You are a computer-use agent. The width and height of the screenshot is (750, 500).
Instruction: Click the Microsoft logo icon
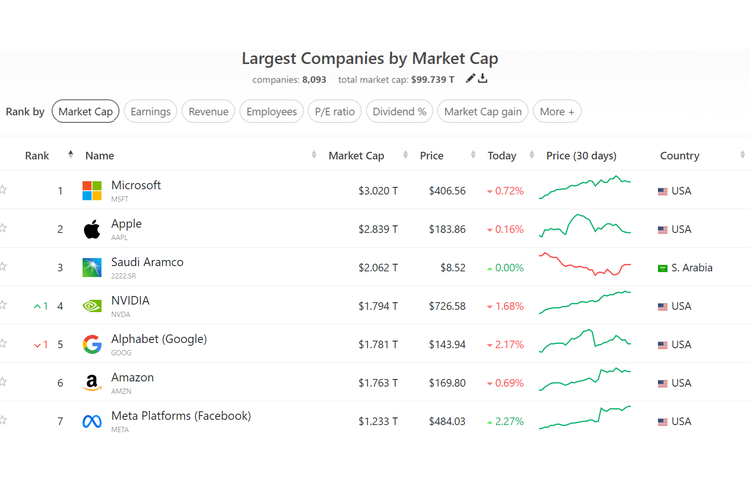point(92,191)
